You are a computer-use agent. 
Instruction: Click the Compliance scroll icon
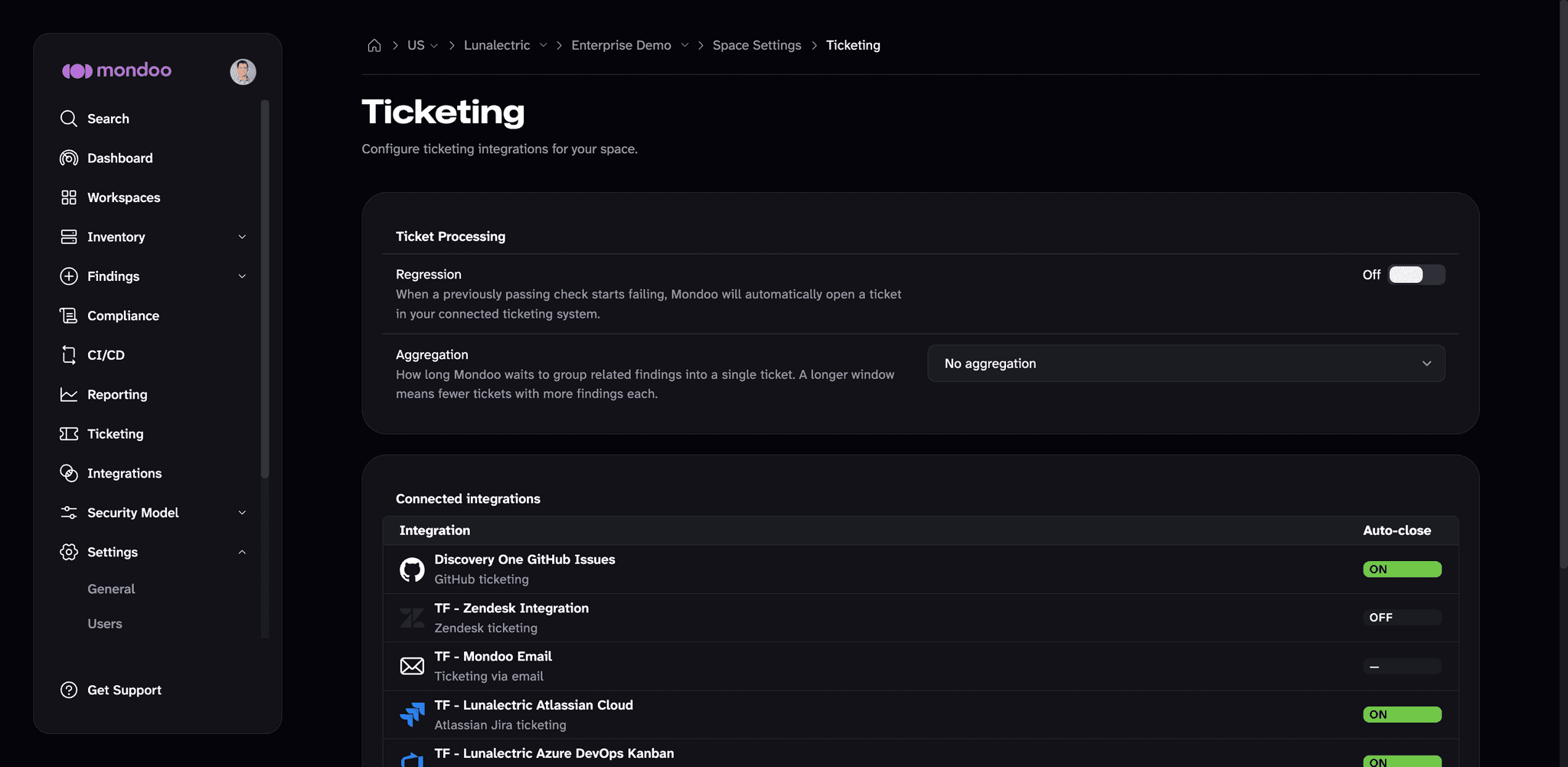coord(69,315)
